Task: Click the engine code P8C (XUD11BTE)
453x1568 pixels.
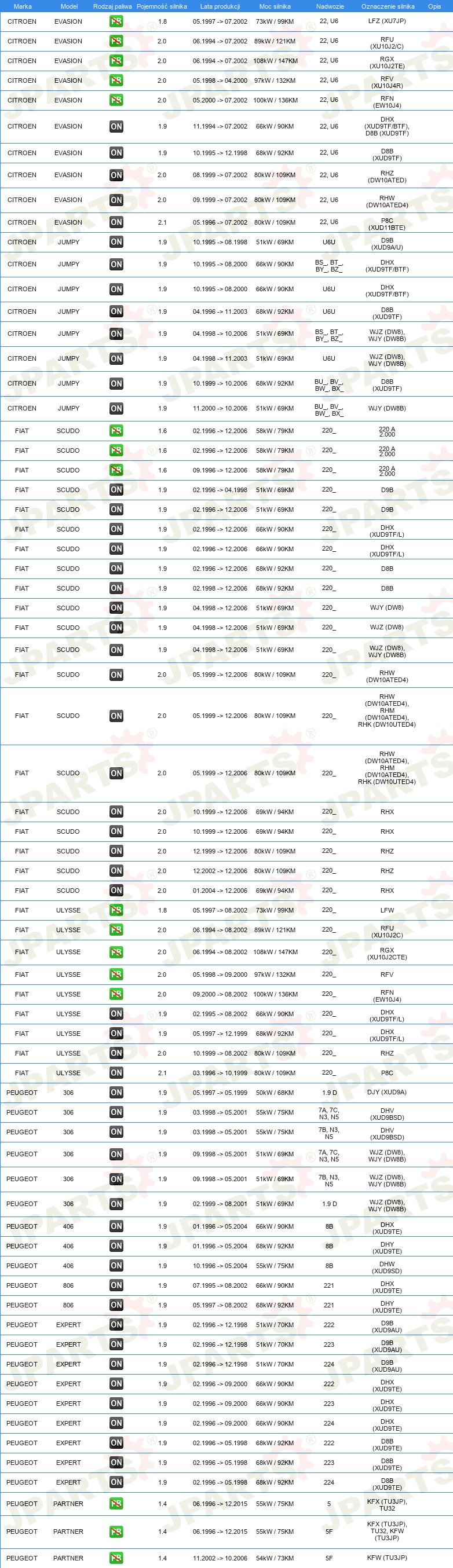Action: tap(387, 224)
